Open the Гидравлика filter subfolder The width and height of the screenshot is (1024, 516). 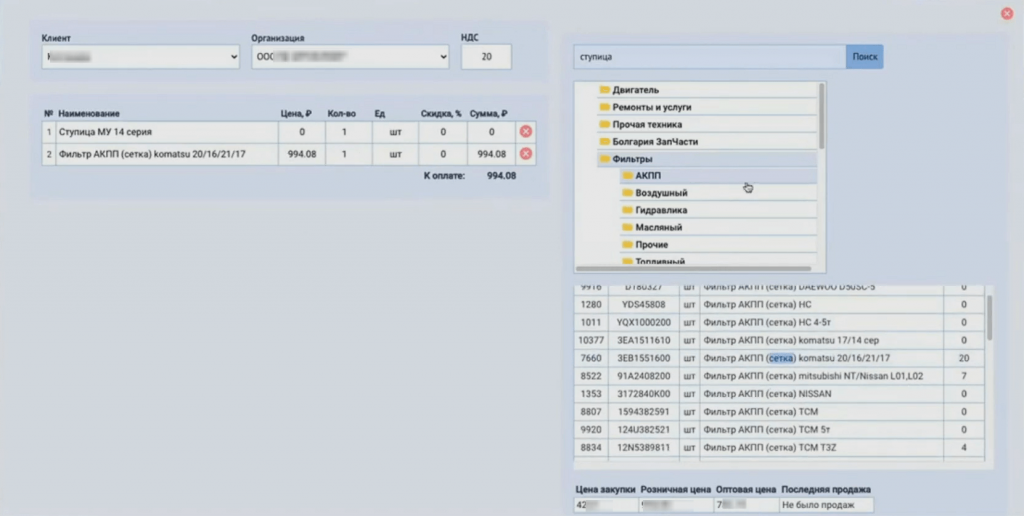click(660, 210)
